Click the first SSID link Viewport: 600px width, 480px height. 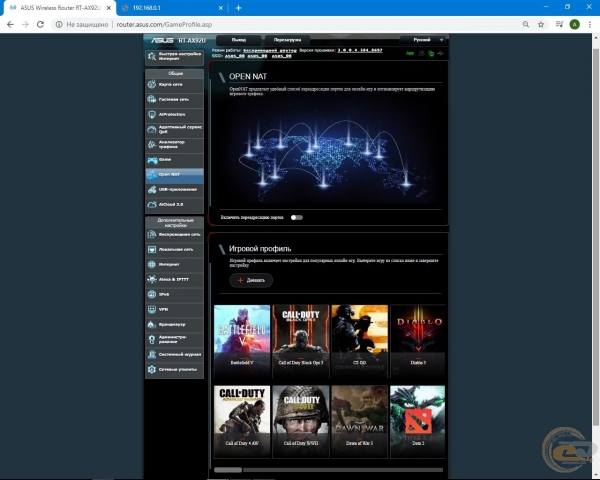235,56
